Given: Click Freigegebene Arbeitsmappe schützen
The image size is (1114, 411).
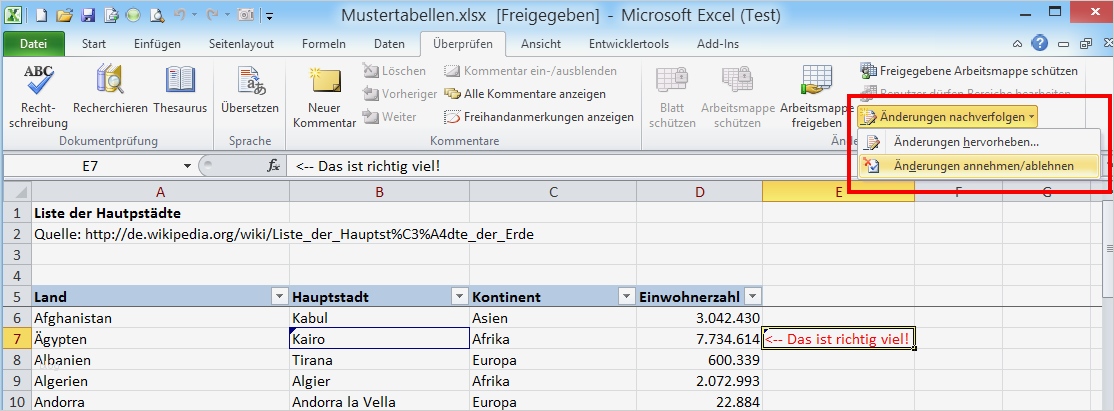Looking at the screenshot, I should click(968, 71).
